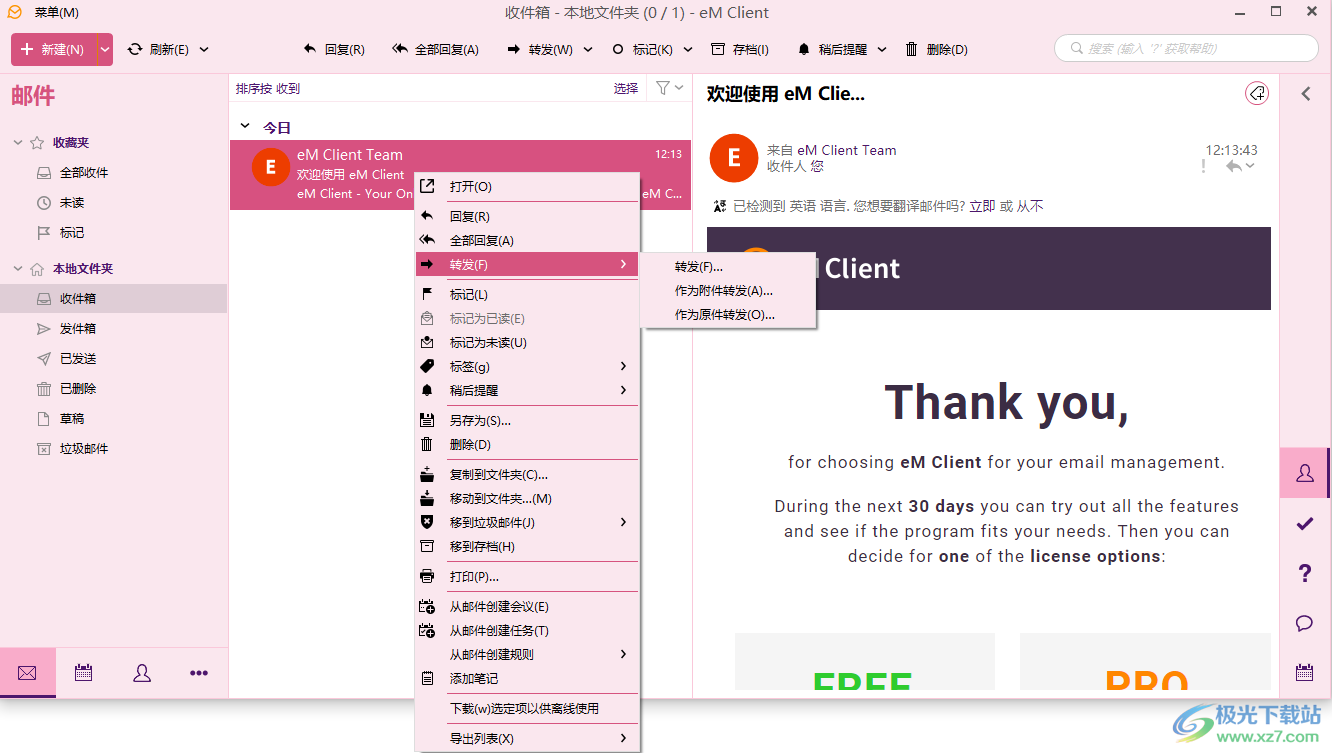
Task: Choose 从邮件创建会议(E) in context menu
Action: click(x=527, y=607)
